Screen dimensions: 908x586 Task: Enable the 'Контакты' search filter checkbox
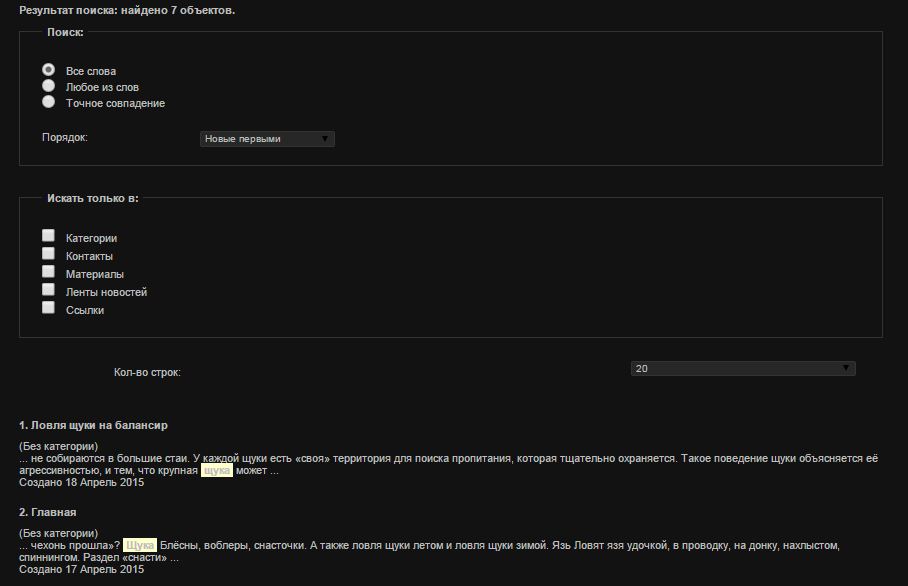tap(49, 253)
